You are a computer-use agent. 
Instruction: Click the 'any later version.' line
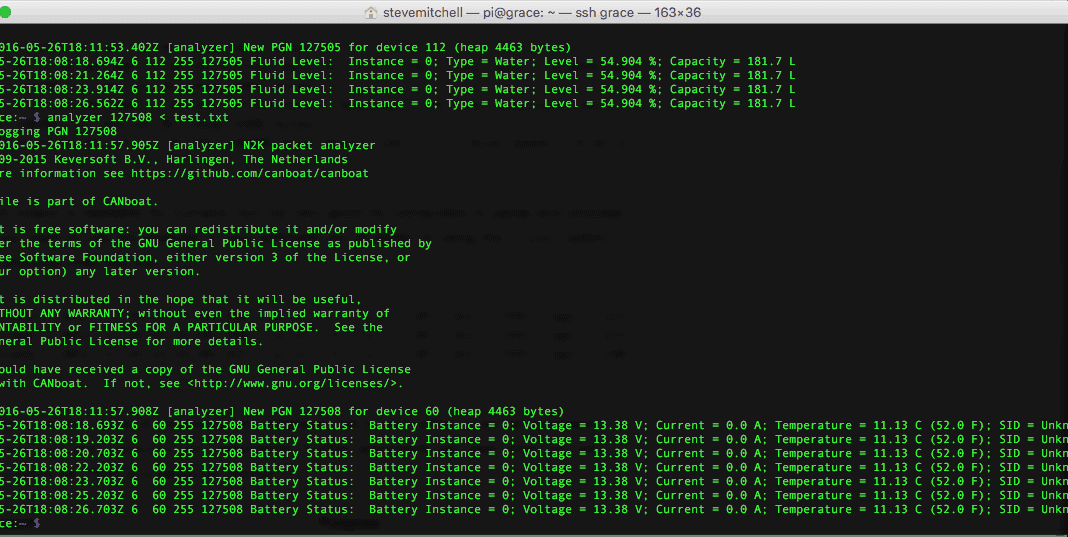100,271
